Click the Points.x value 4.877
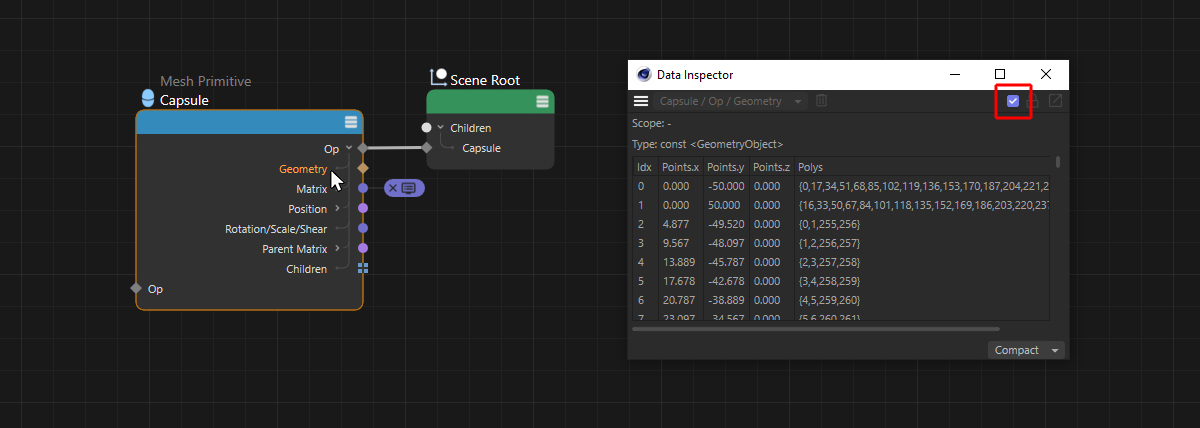 click(x=676, y=224)
